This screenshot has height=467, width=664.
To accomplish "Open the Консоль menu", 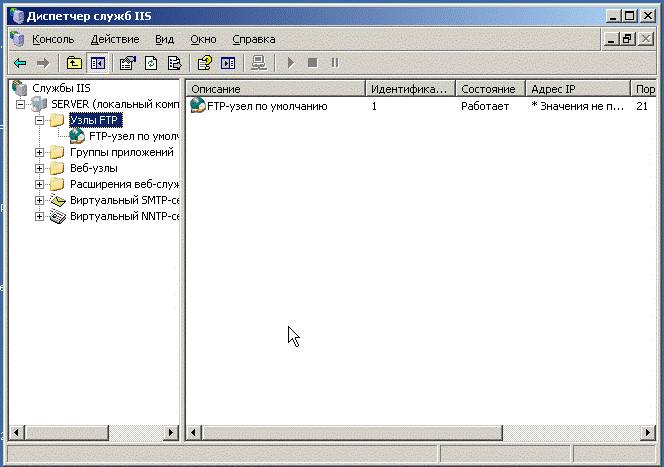I will click(53, 39).
